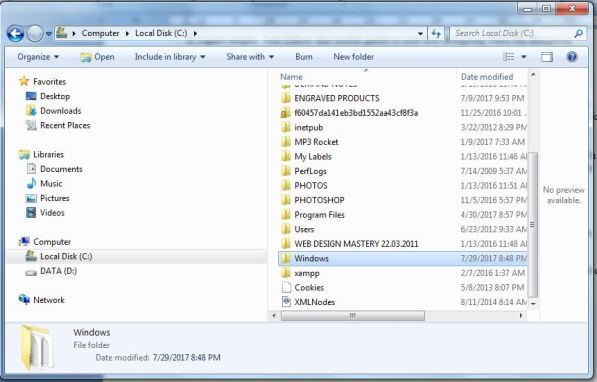Click the vertical scrollbar up arrow
Screen dimensions: 597x382
[533, 75]
